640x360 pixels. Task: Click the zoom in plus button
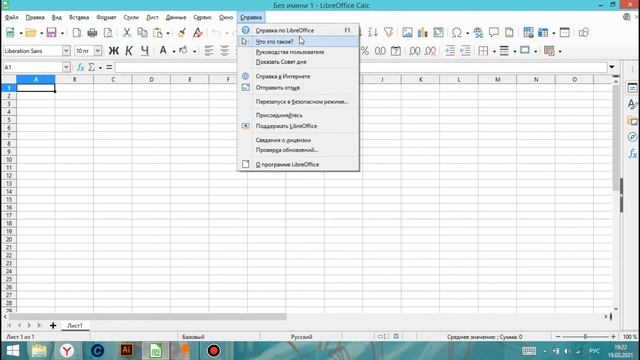(x=613, y=337)
